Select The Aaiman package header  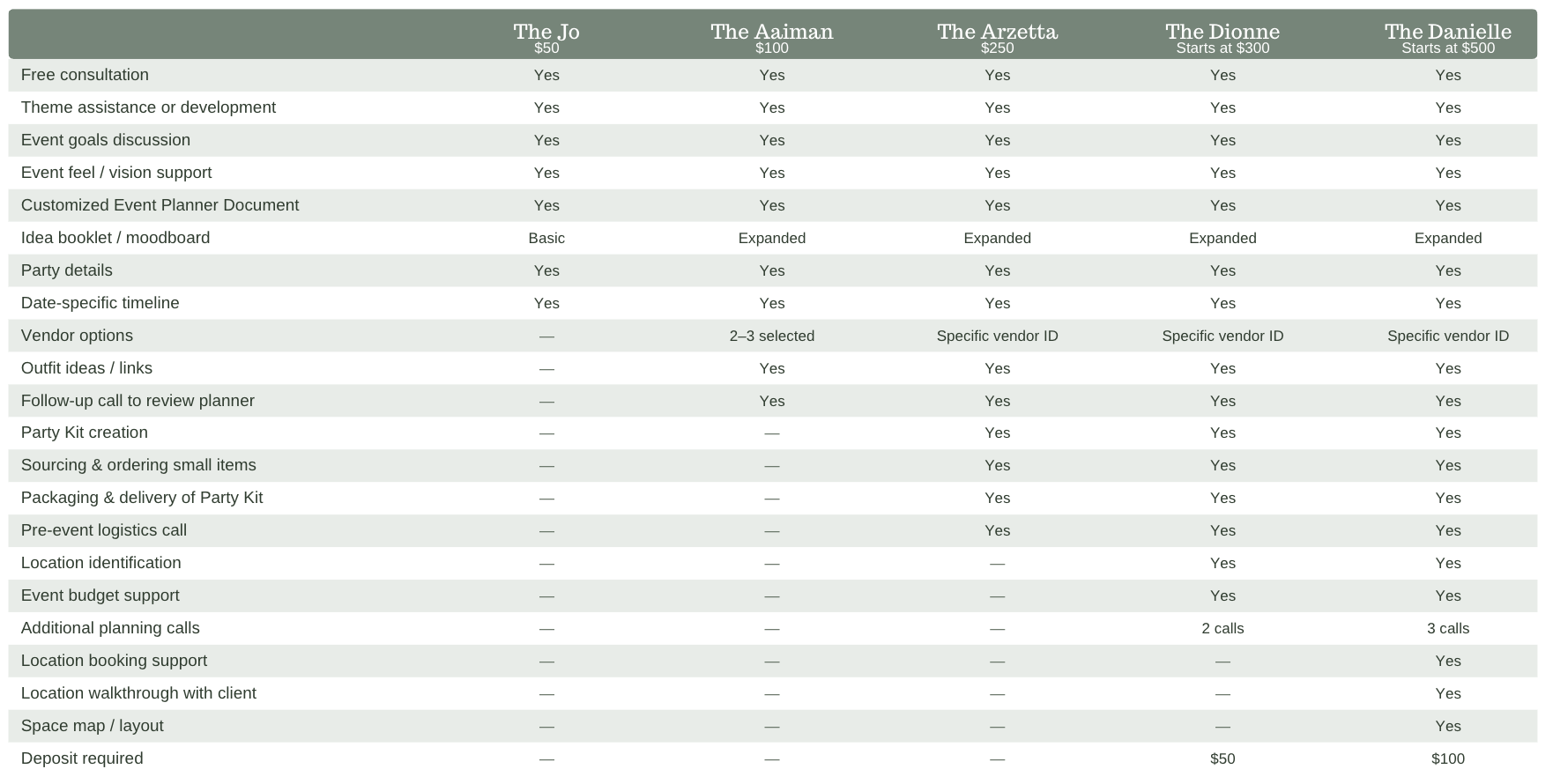click(772, 37)
